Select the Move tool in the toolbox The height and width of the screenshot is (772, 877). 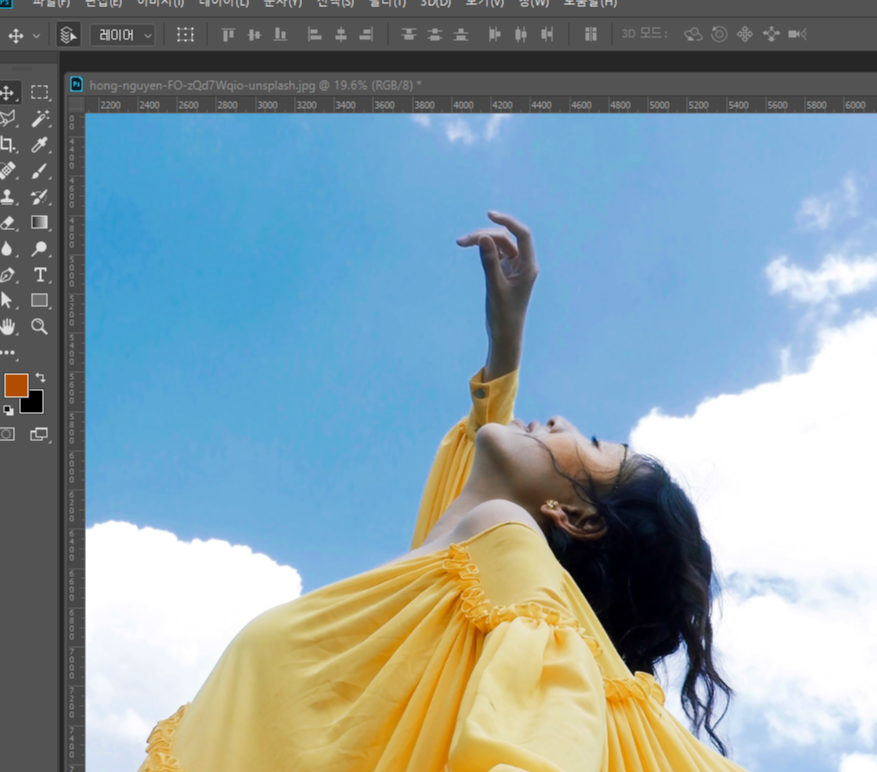click(8, 92)
